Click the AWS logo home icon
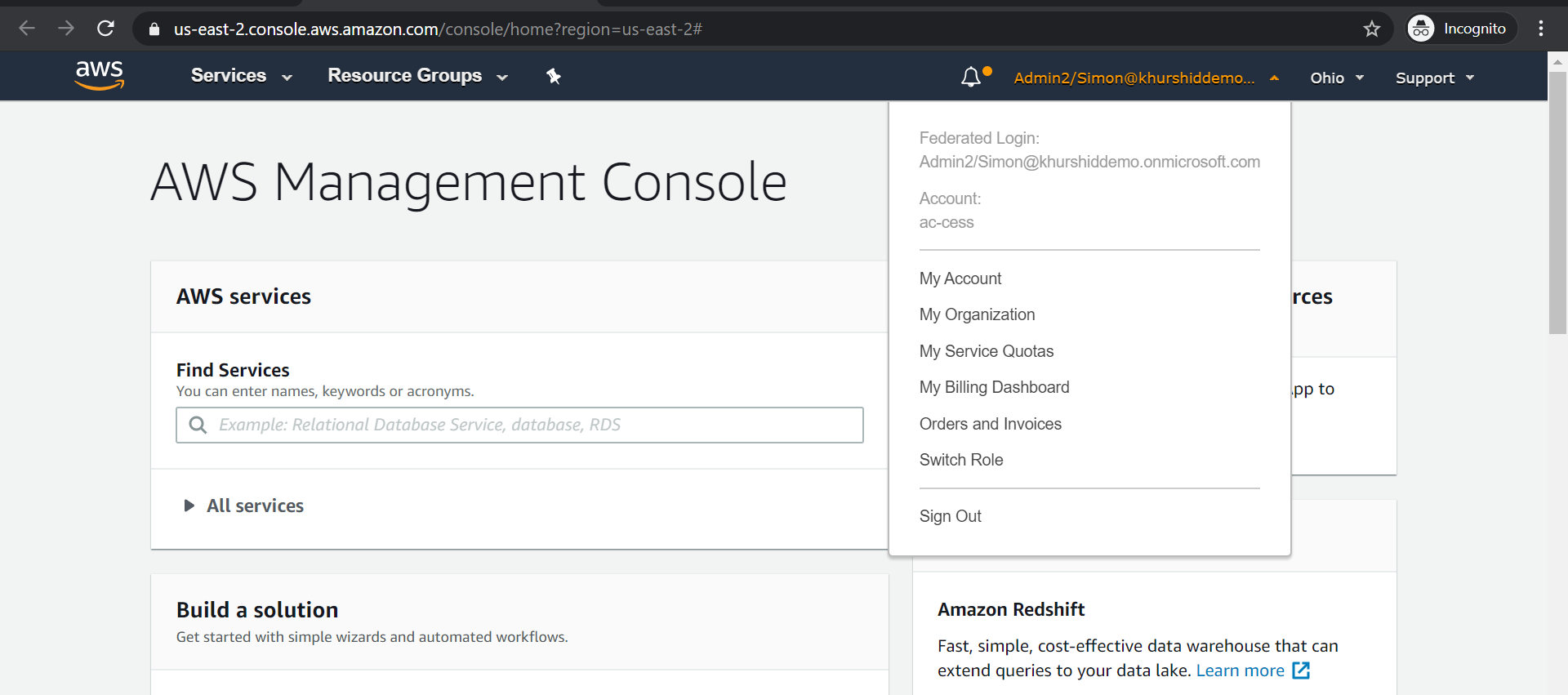 (x=99, y=75)
